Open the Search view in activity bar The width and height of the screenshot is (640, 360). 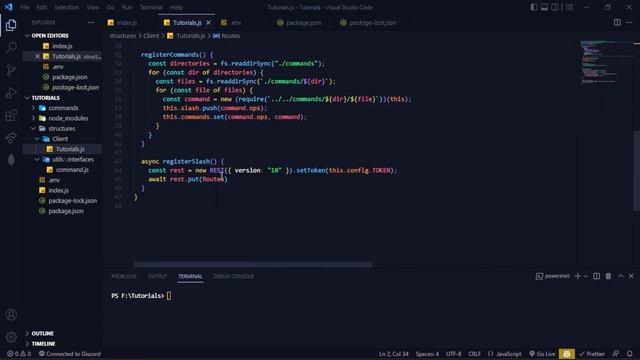coord(11,47)
